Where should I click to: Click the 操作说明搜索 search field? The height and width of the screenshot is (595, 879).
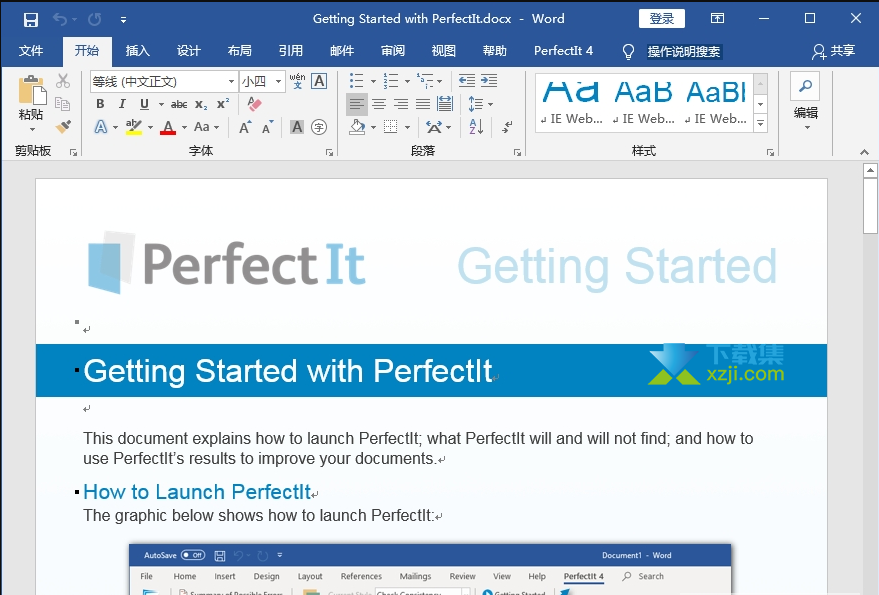(683, 52)
